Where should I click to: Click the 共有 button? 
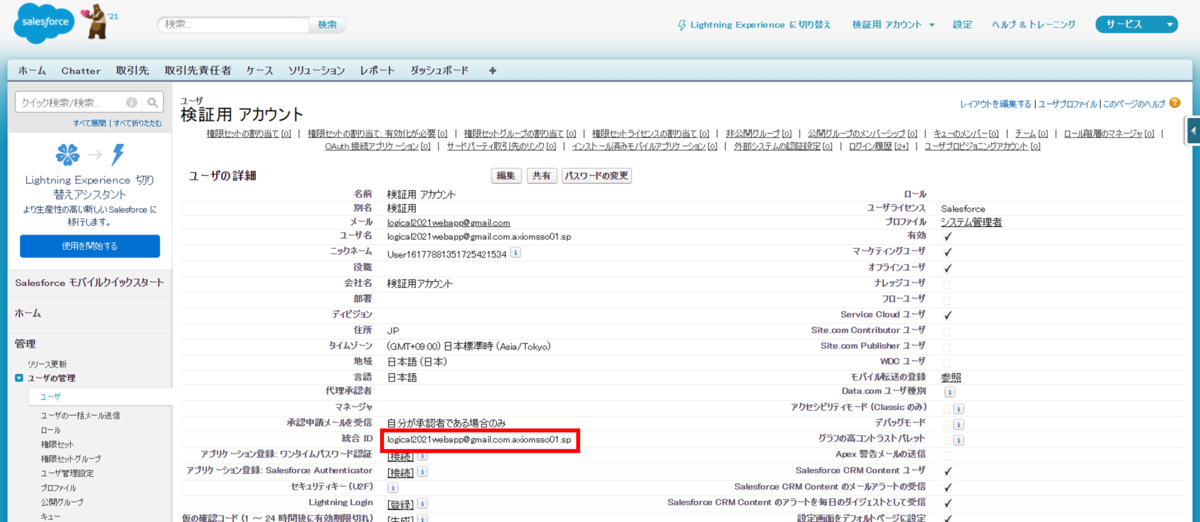pos(542,175)
